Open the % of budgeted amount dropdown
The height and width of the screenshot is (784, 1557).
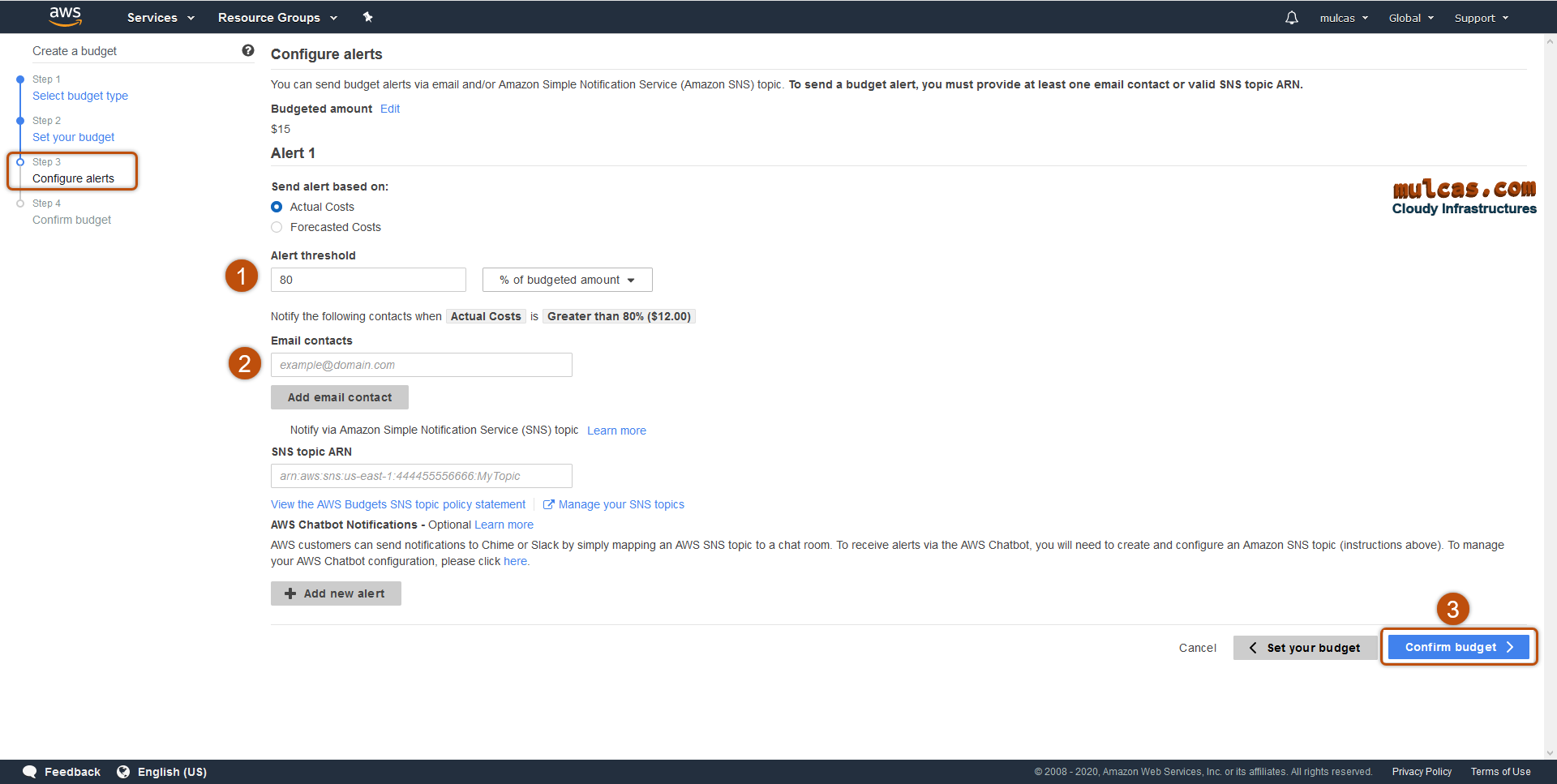[567, 280]
